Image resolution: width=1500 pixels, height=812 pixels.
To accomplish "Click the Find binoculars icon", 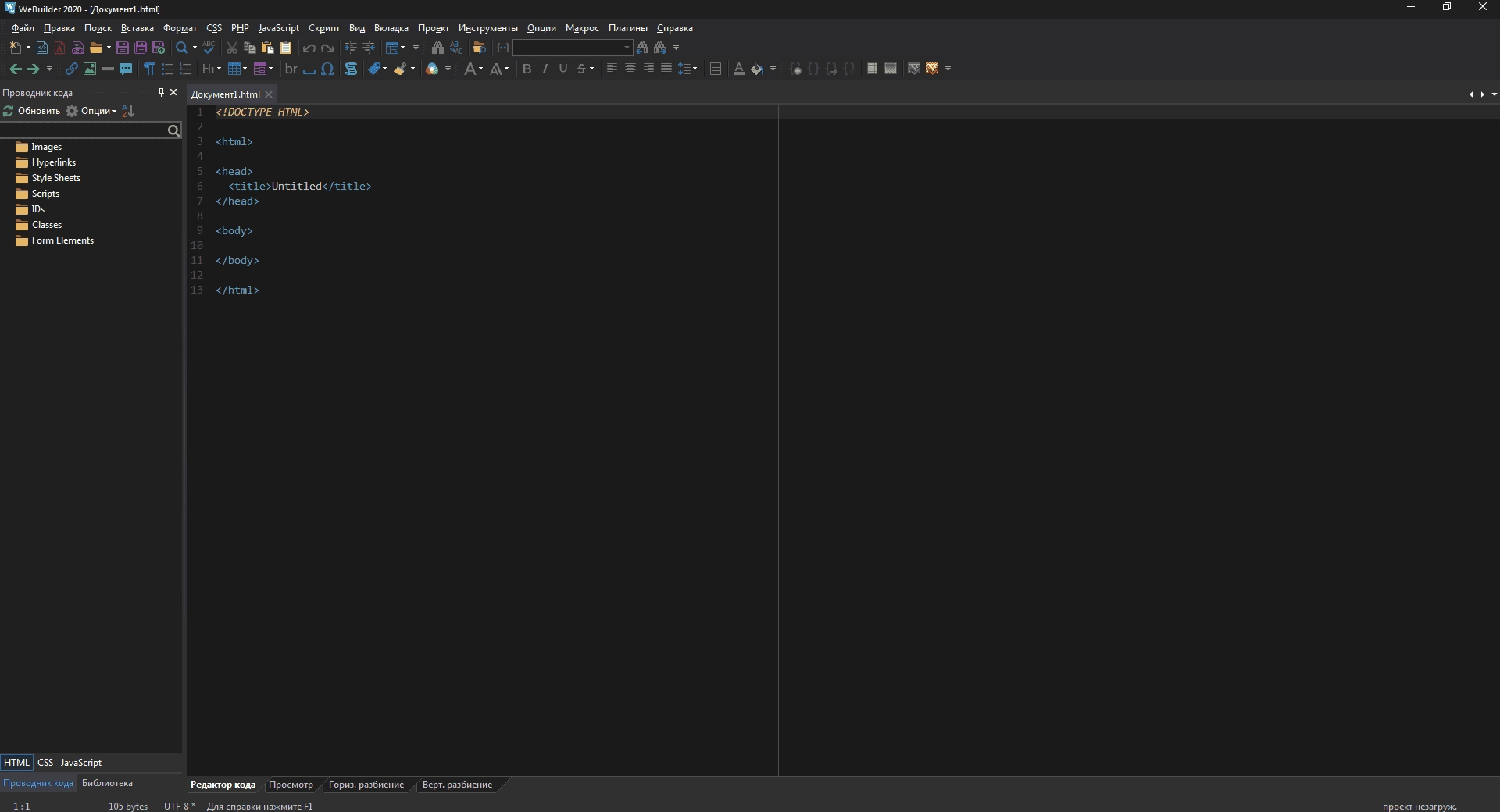I will click(x=437, y=48).
